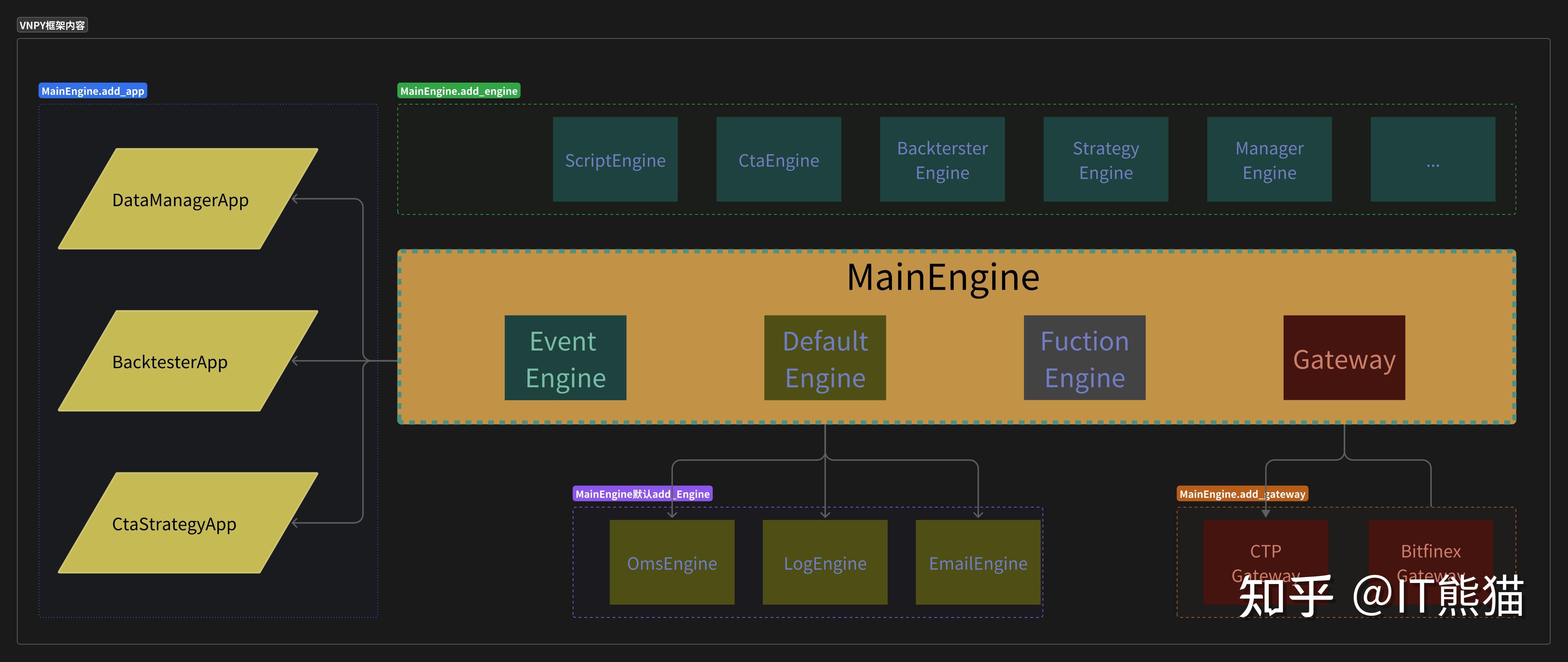This screenshot has width=1568, height=662.
Task: Click the MainEngine.add_engine green label
Action: point(458,91)
